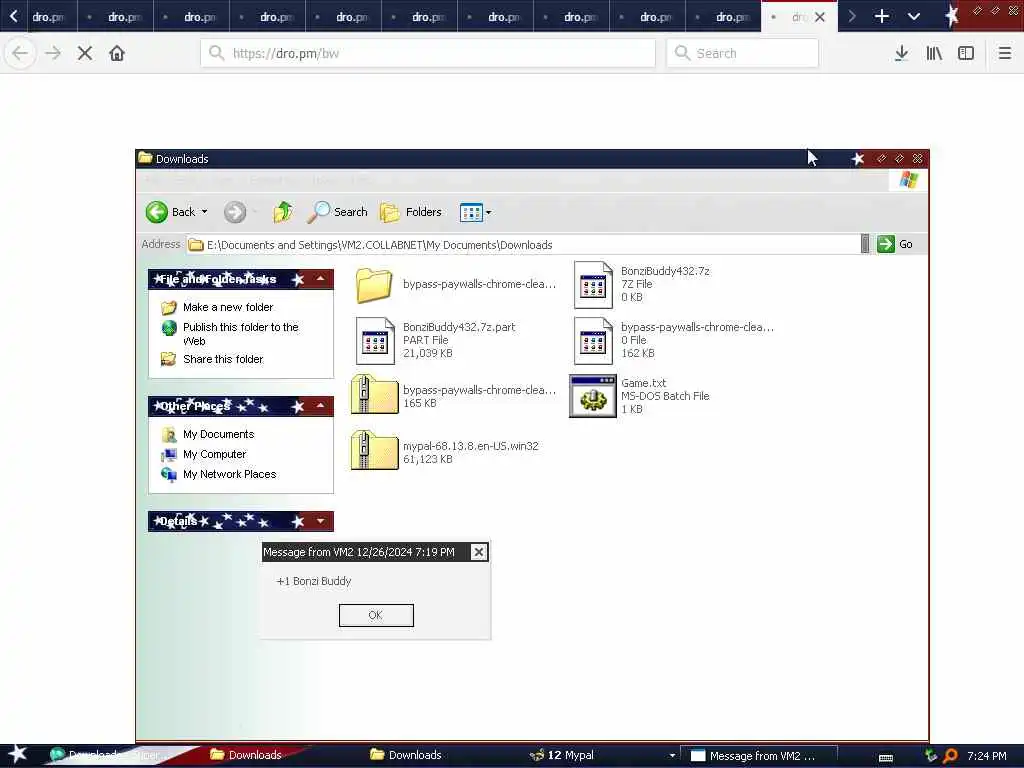This screenshot has height=768, width=1024.
Task: Switch to the fifth dro.pm tab
Action: [x=344, y=17]
